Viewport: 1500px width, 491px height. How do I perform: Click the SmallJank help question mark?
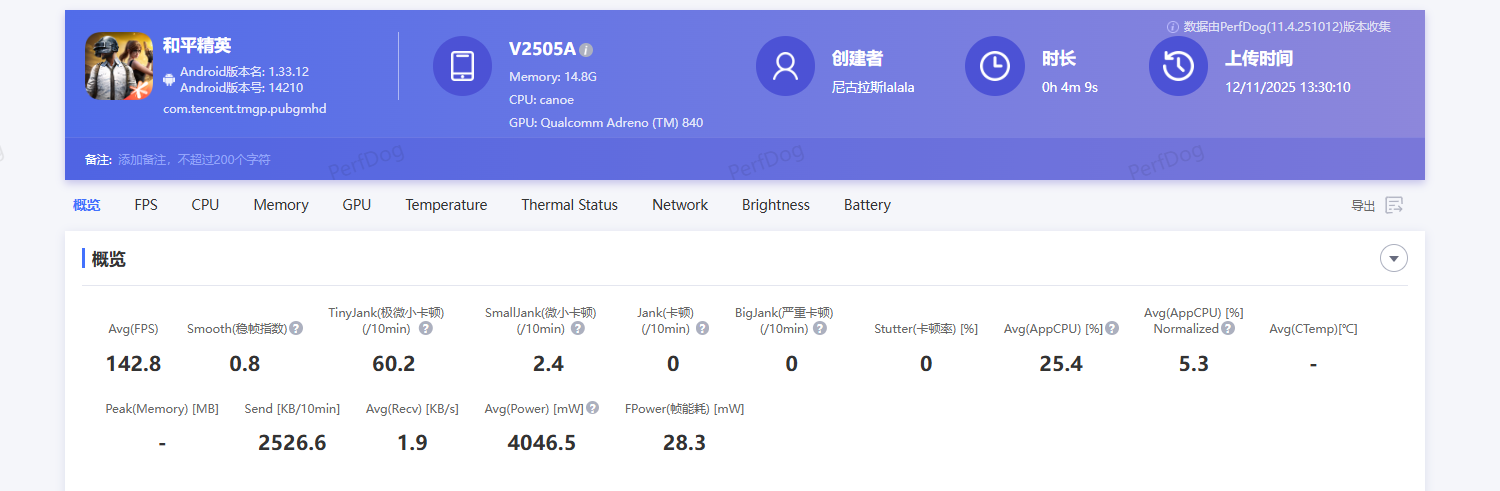(x=578, y=328)
